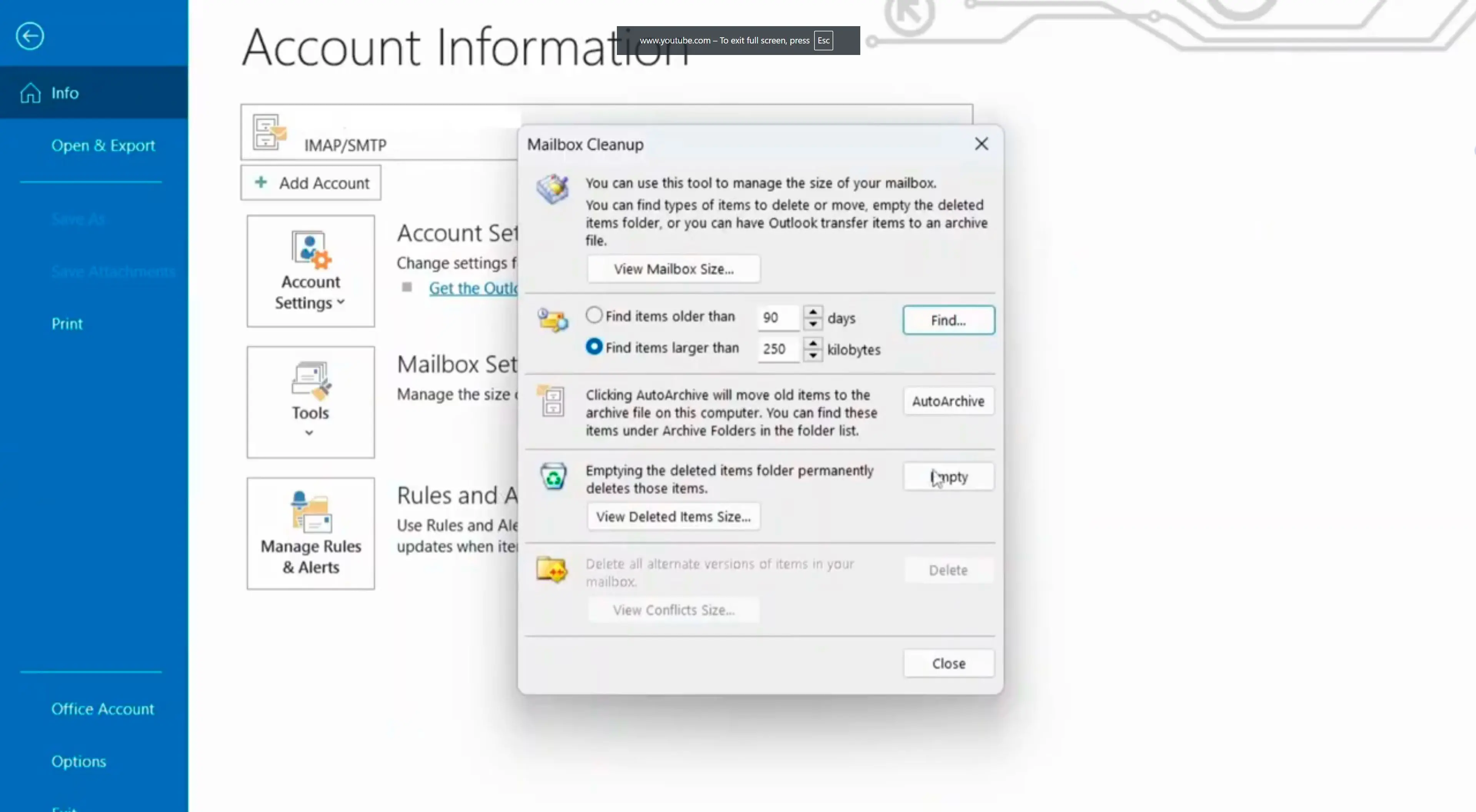Click the Info home icon
This screenshot has height=812, width=1476.
(30, 93)
